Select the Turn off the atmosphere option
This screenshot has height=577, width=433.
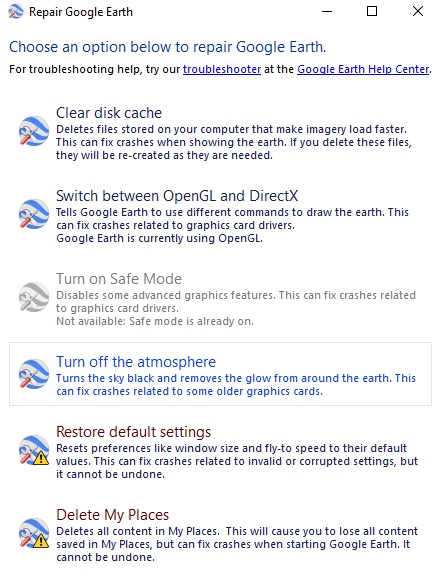220,374
